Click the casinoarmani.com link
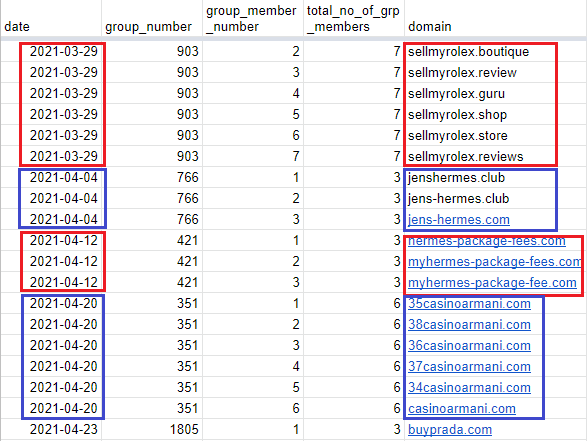This screenshot has width=587, height=441. [462, 408]
